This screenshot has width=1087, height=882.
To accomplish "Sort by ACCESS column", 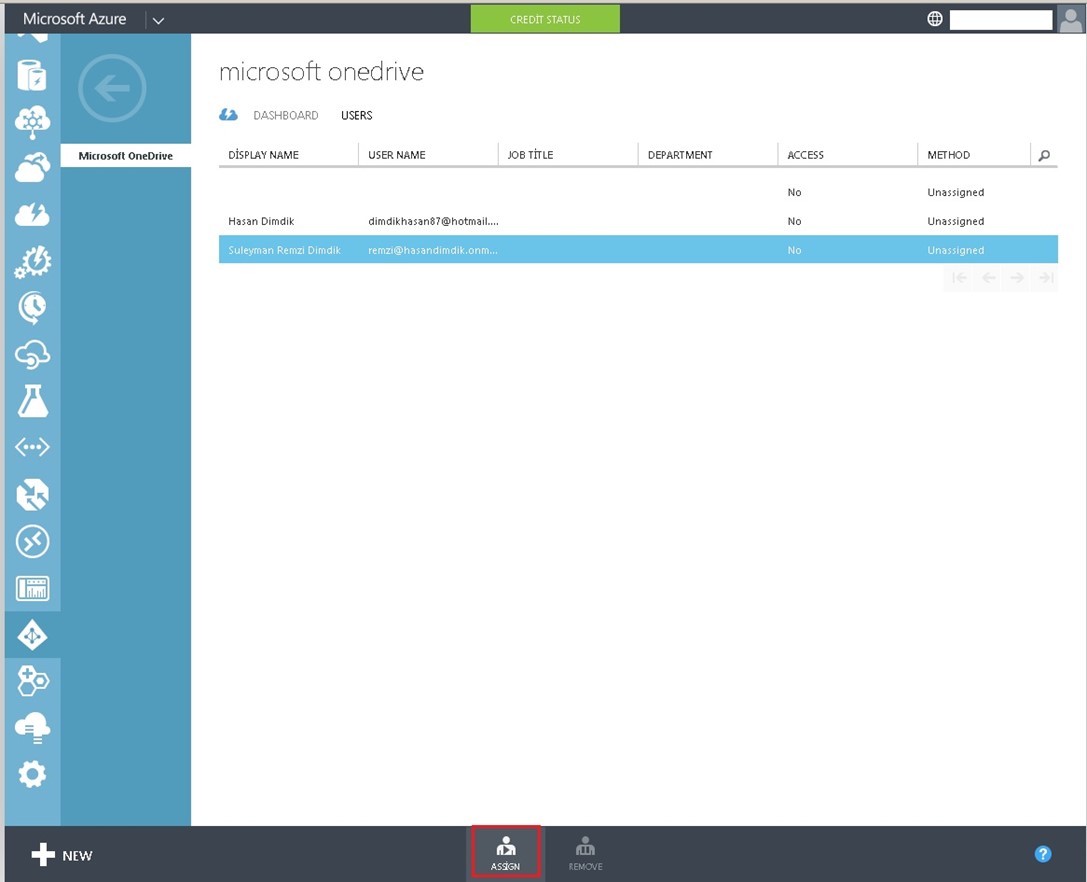I will [x=806, y=155].
